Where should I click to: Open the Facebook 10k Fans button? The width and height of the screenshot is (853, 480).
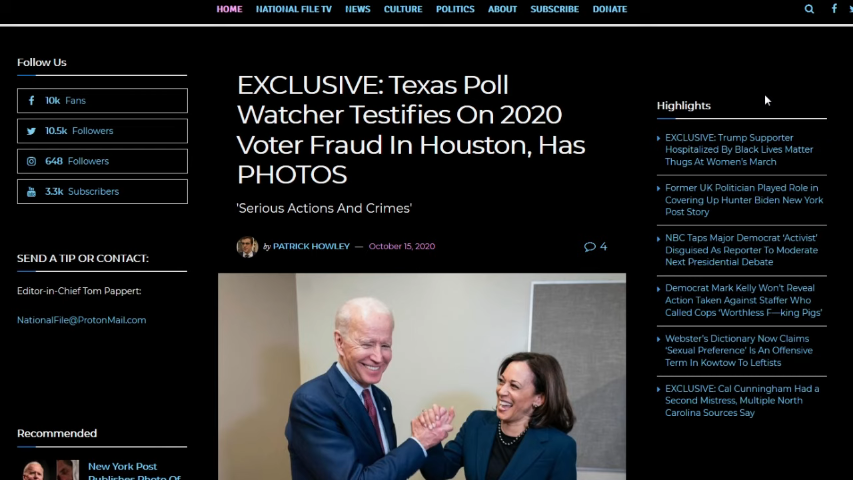tap(102, 101)
